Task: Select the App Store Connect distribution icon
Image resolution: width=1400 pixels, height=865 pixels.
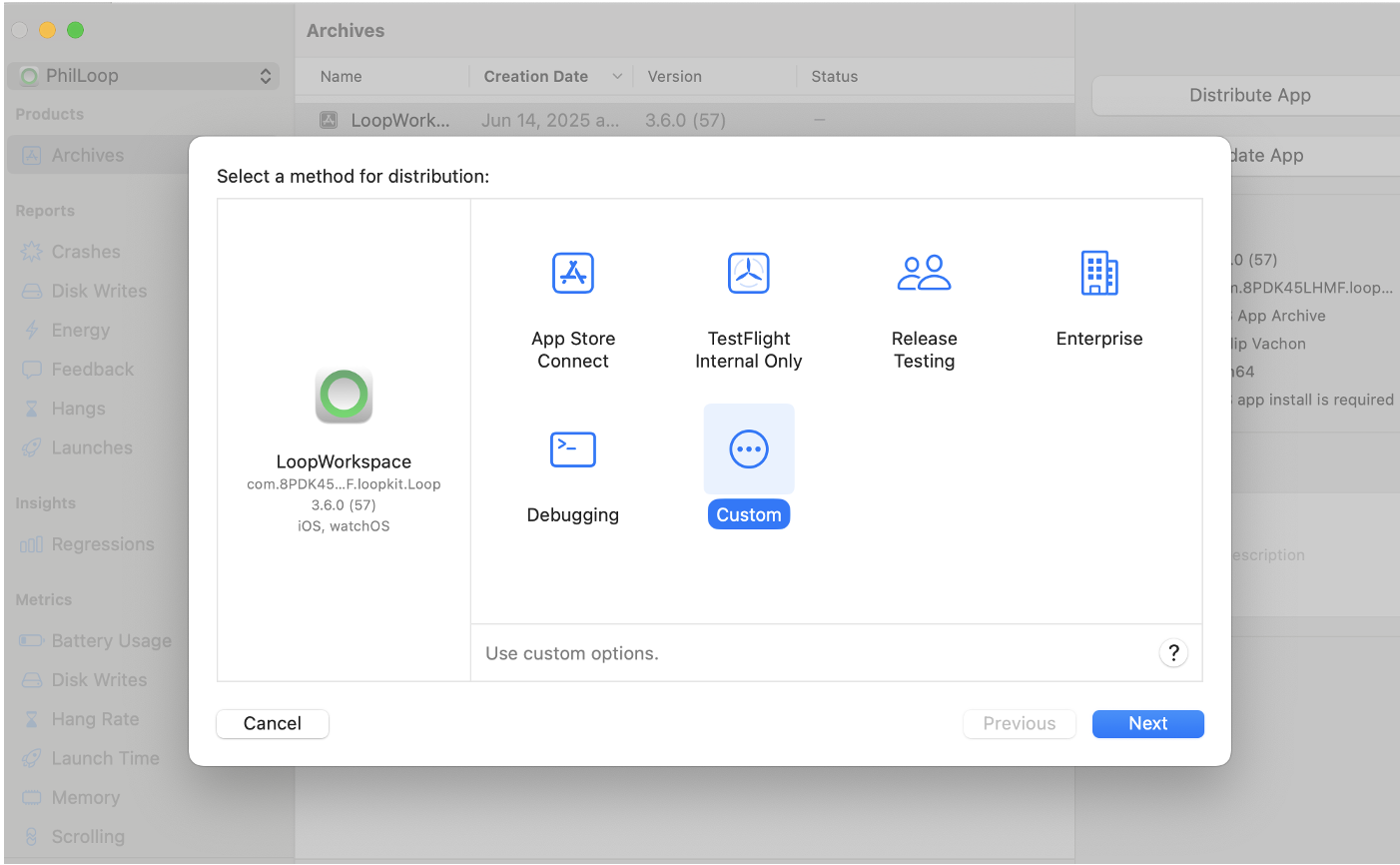Action: pos(573,273)
